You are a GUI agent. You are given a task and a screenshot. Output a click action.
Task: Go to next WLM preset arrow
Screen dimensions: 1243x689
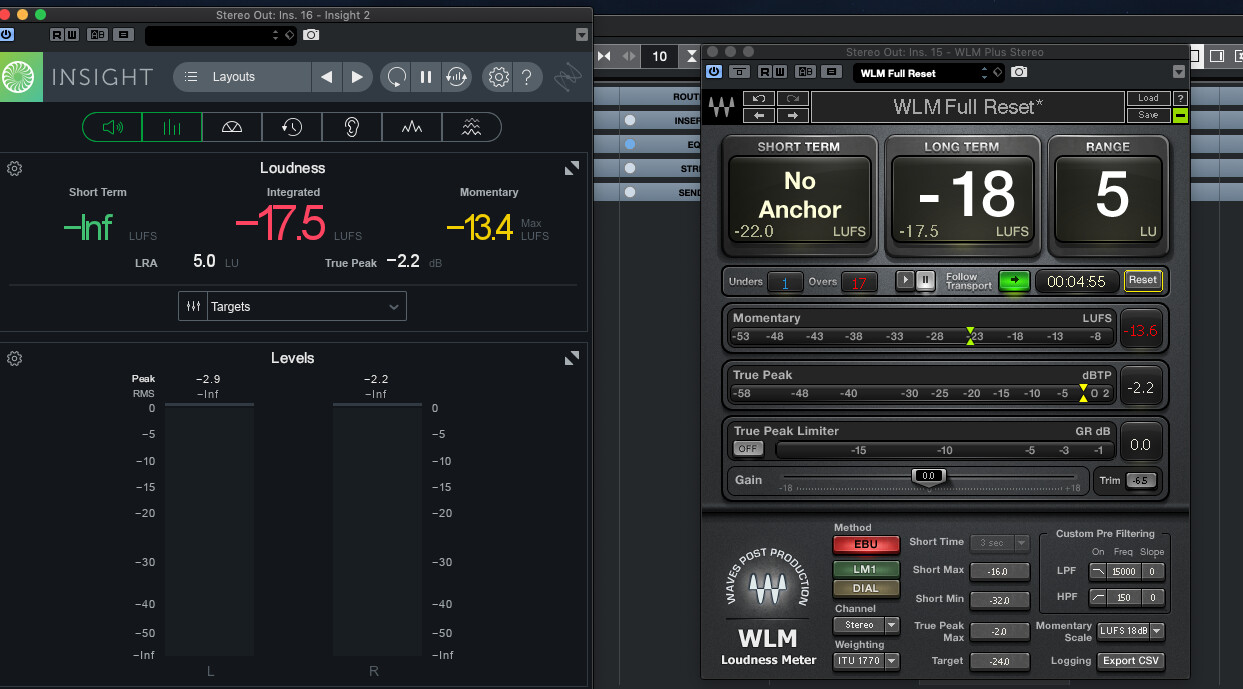pos(792,115)
